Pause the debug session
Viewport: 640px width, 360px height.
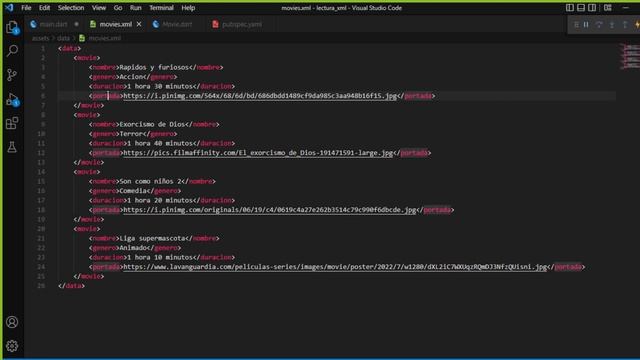(x=586, y=25)
